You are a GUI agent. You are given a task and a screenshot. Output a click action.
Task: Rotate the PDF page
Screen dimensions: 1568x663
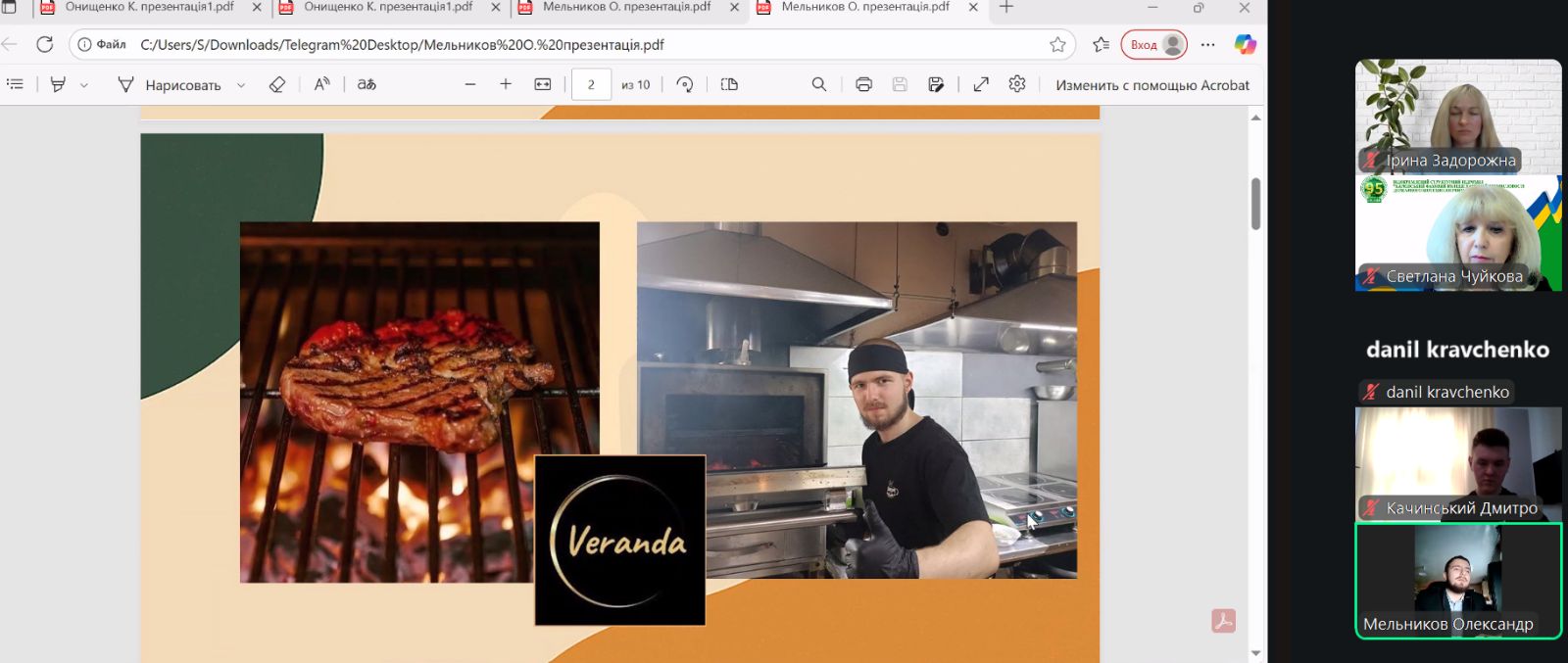click(x=685, y=84)
